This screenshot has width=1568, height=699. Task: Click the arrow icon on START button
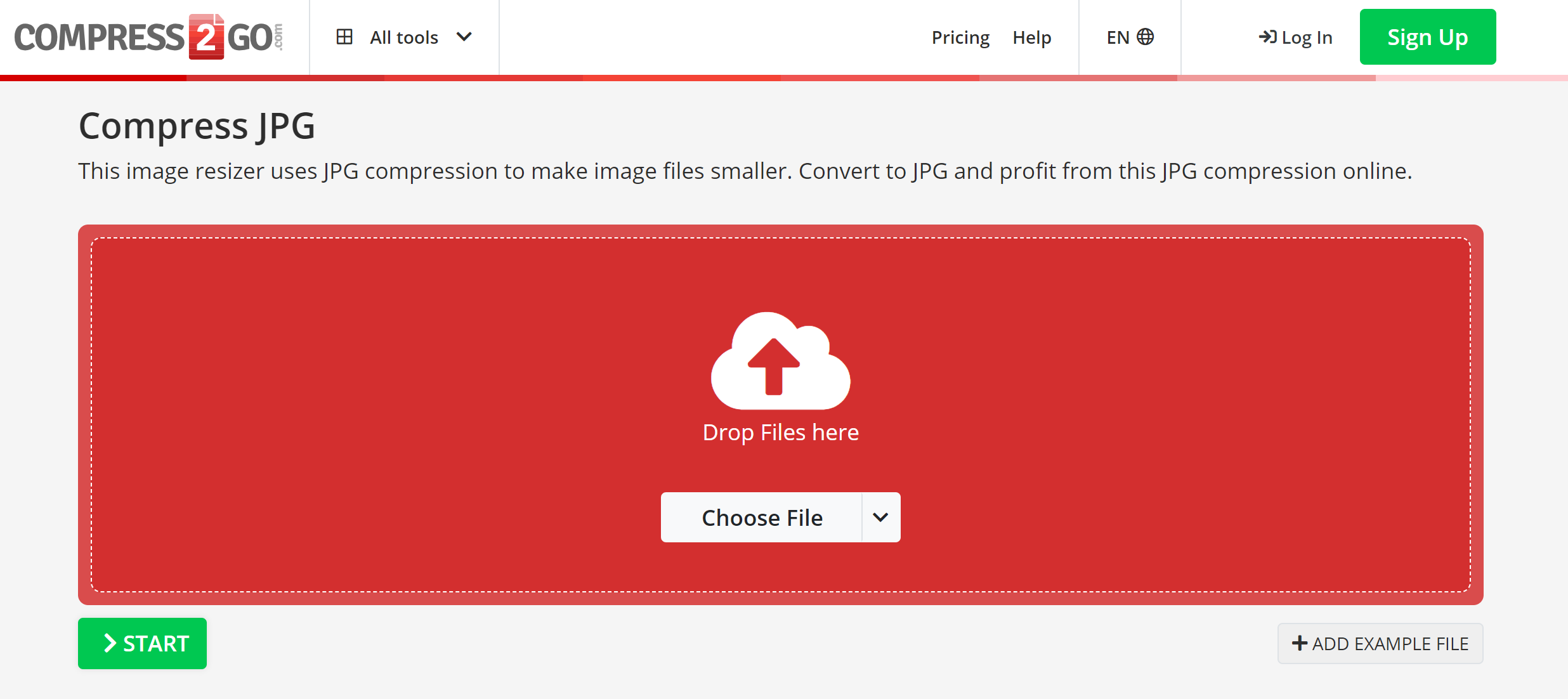[x=110, y=643]
